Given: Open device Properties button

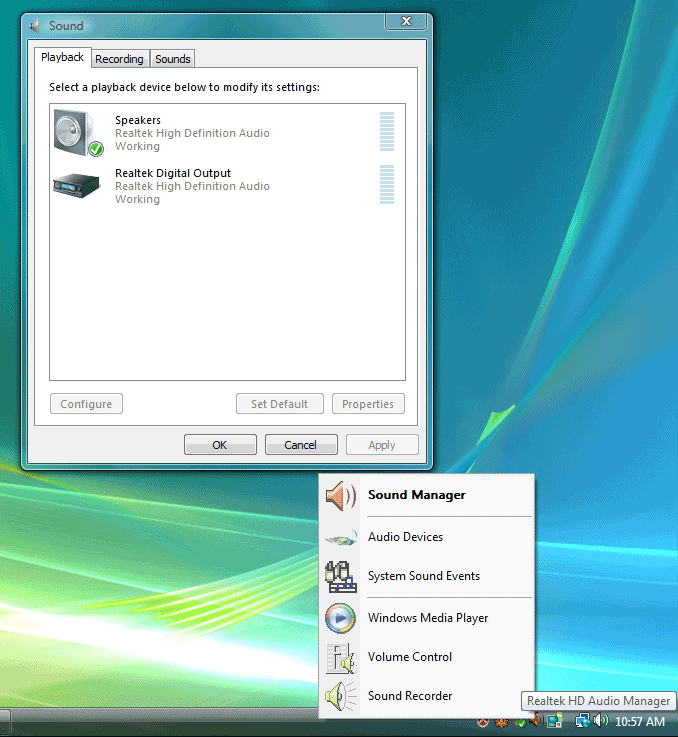Looking at the screenshot, I should click(368, 404).
